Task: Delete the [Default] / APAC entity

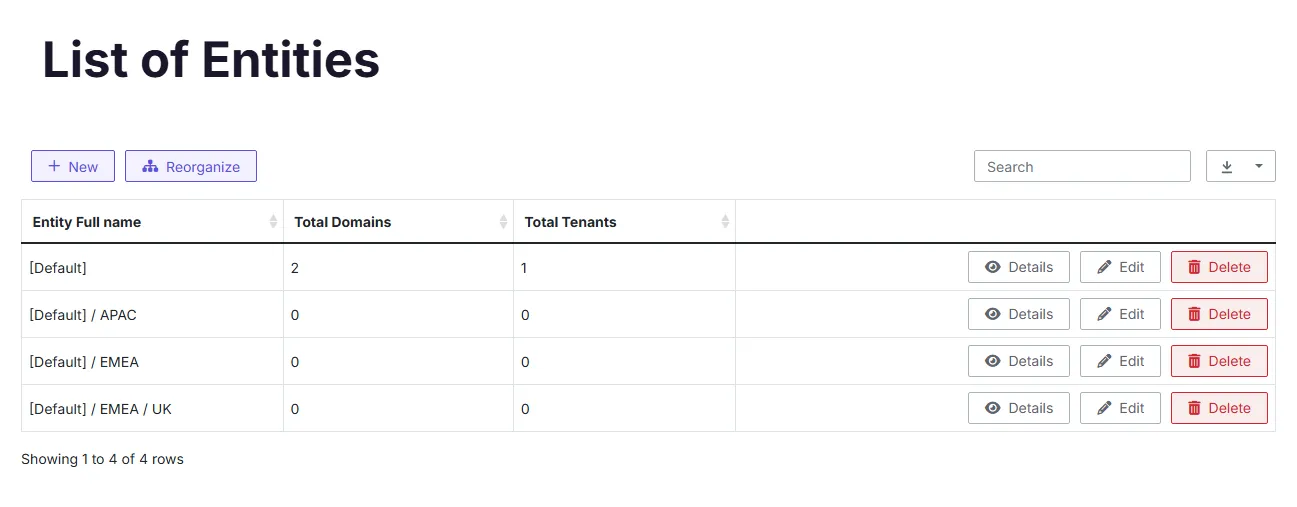Action: (1219, 314)
